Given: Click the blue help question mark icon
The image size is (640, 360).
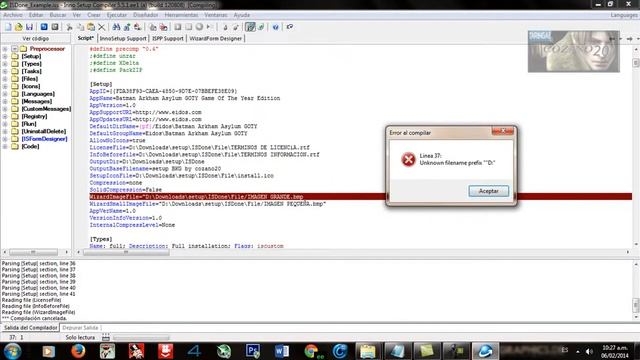Looking at the screenshot, I should coord(276,27).
